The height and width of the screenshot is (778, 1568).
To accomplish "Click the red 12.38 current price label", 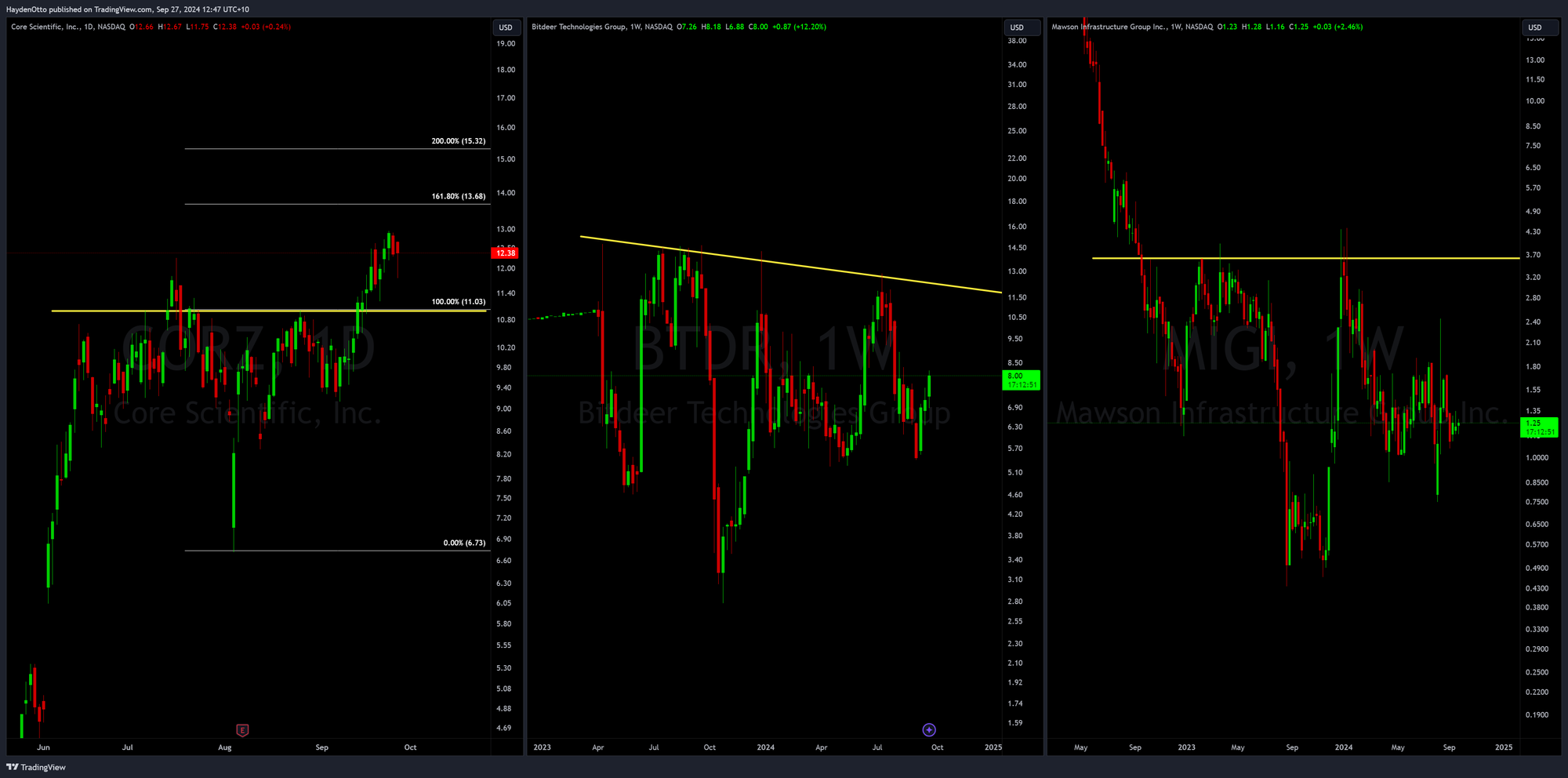I will click(506, 253).
